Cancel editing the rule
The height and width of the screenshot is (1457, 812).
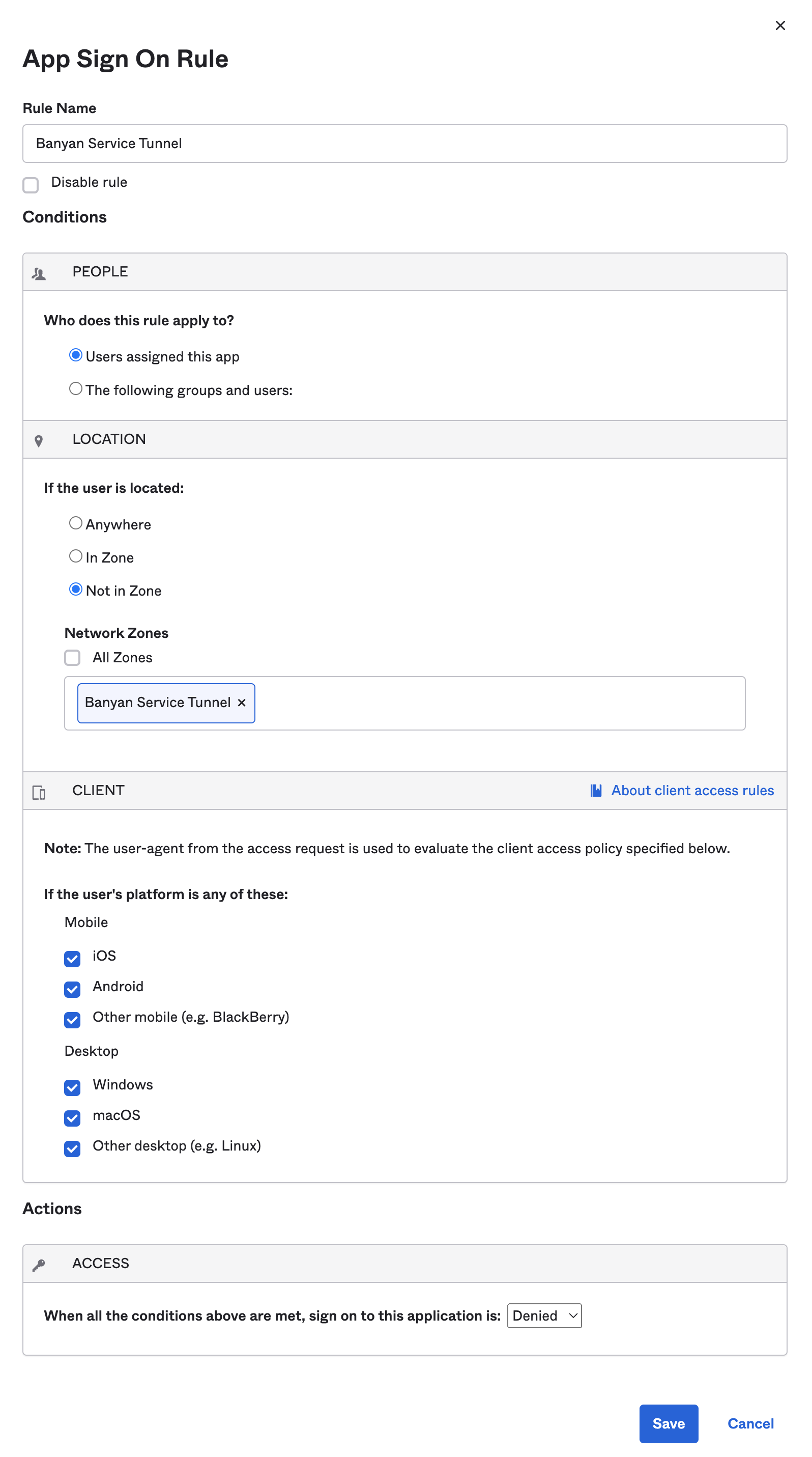(x=750, y=1423)
